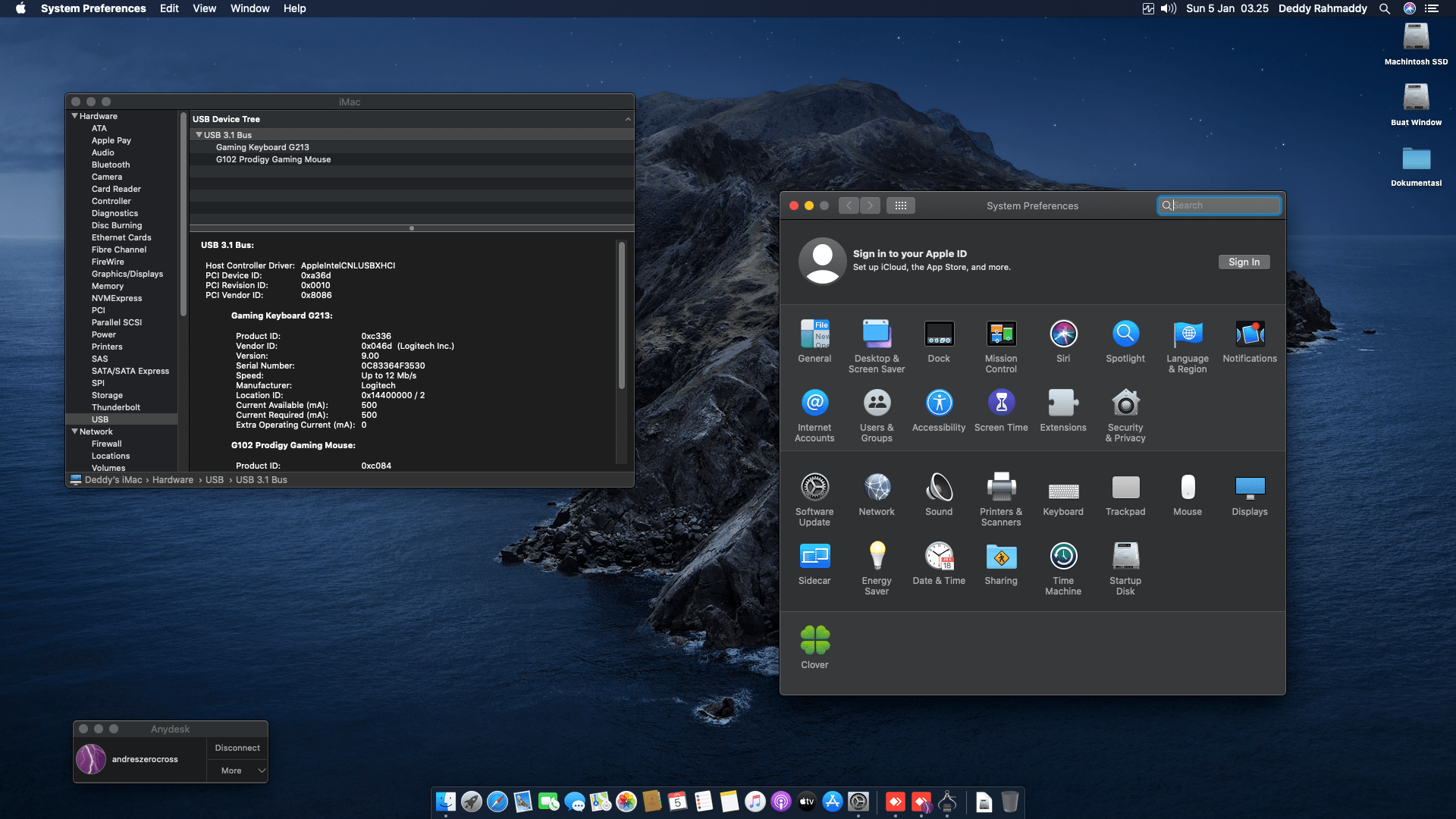Select Graphics/Displays in the Hardware sidebar
The width and height of the screenshot is (1456, 819).
[x=127, y=274]
